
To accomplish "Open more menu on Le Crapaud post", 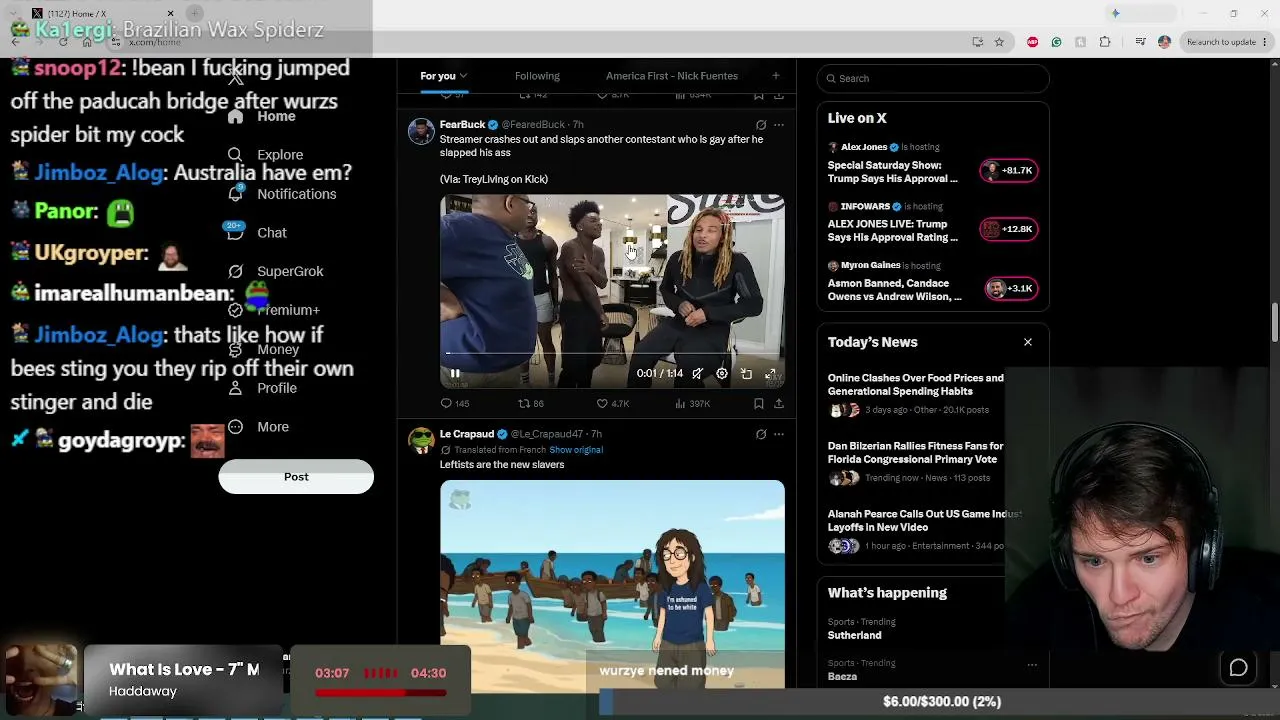I will [779, 435].
